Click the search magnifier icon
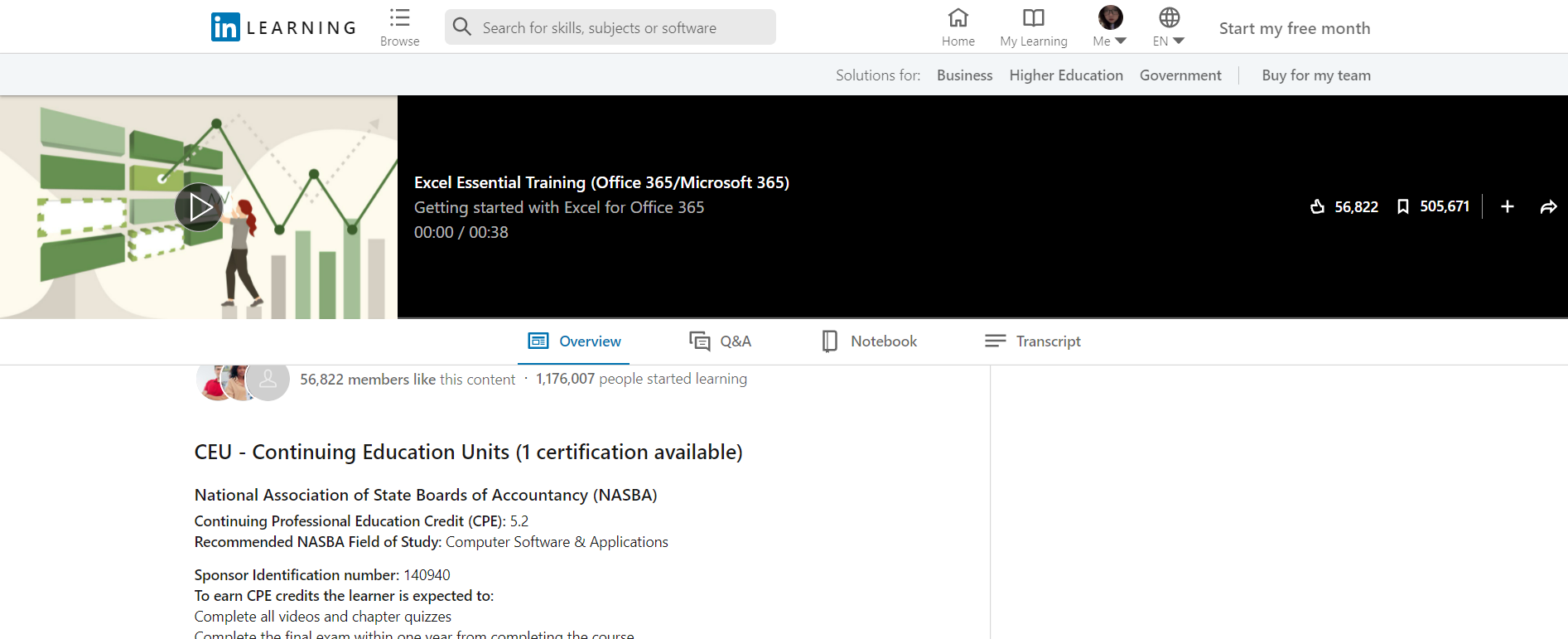The width and height of the screenshot is (1568, 639). click(462, 27)
